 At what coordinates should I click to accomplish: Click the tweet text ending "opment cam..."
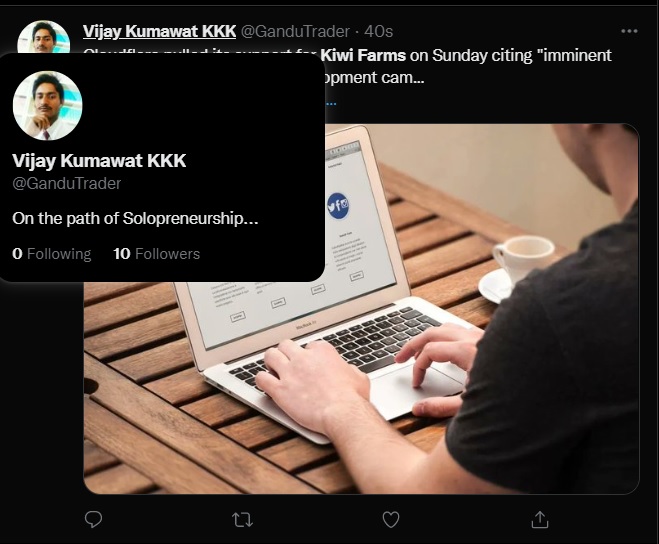click(x=374, y=77)
